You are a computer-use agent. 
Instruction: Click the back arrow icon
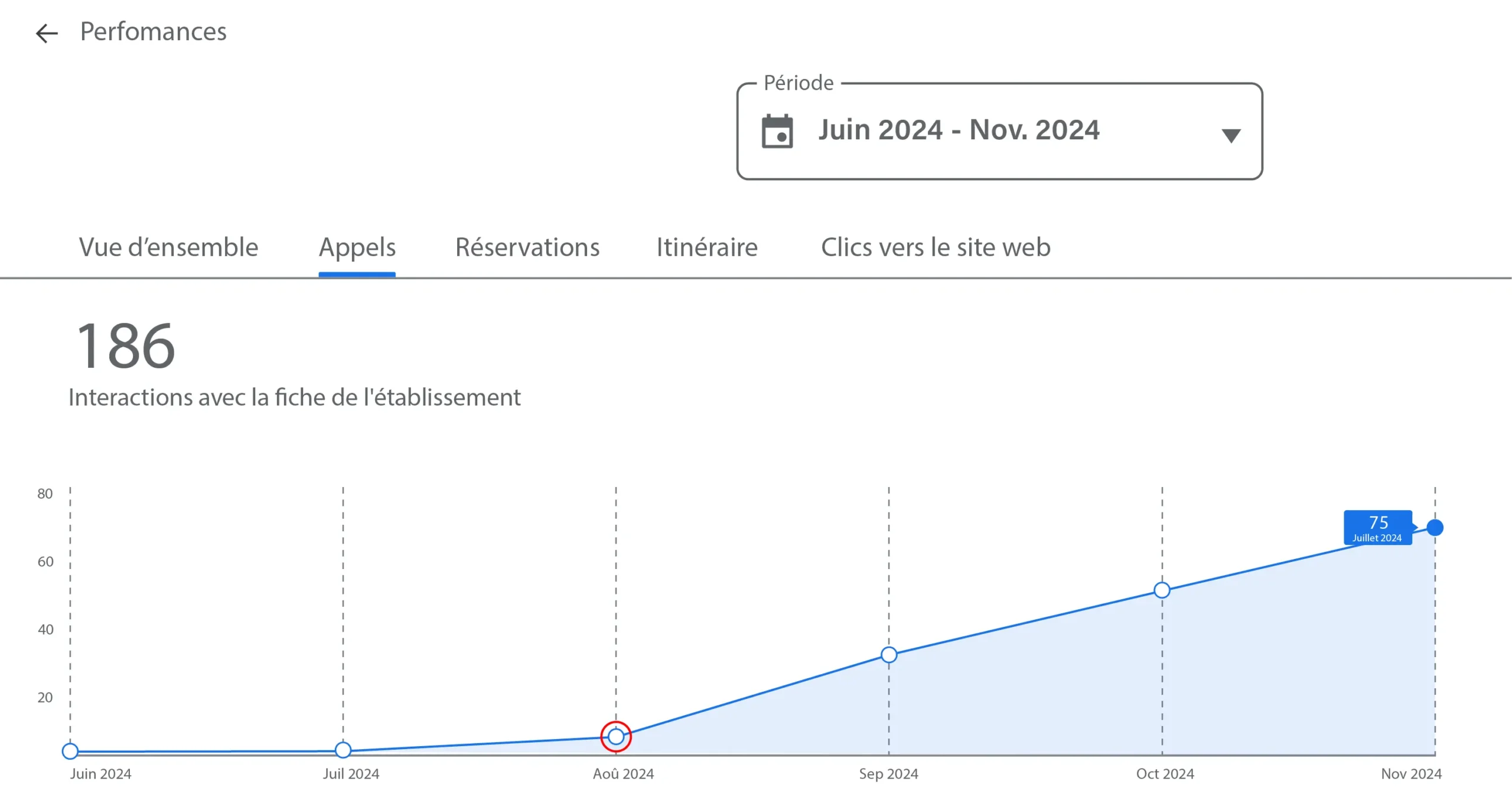point(47,33)
